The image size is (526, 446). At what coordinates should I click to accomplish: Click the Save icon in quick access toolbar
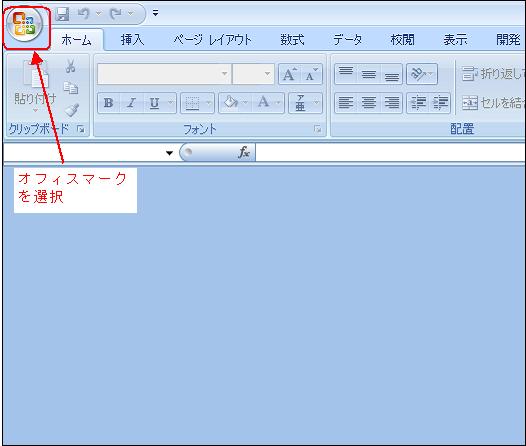click(x=62, y=14)
